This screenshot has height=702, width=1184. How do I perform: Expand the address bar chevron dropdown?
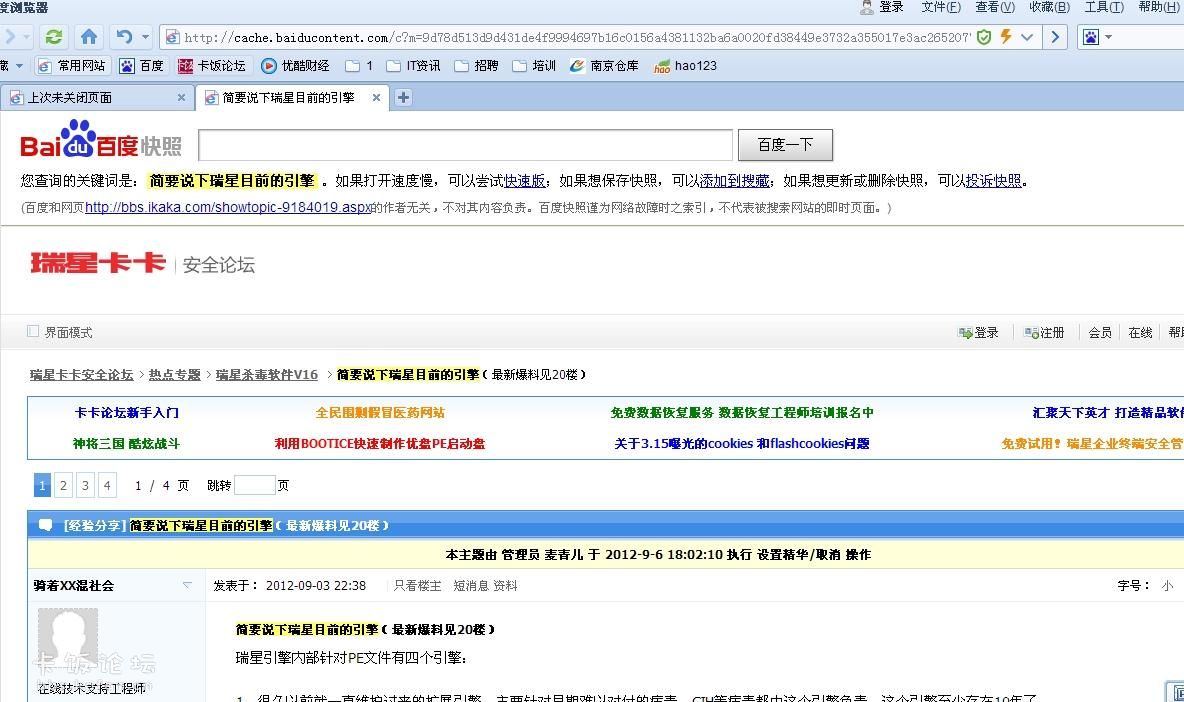tap(1027, 37)
